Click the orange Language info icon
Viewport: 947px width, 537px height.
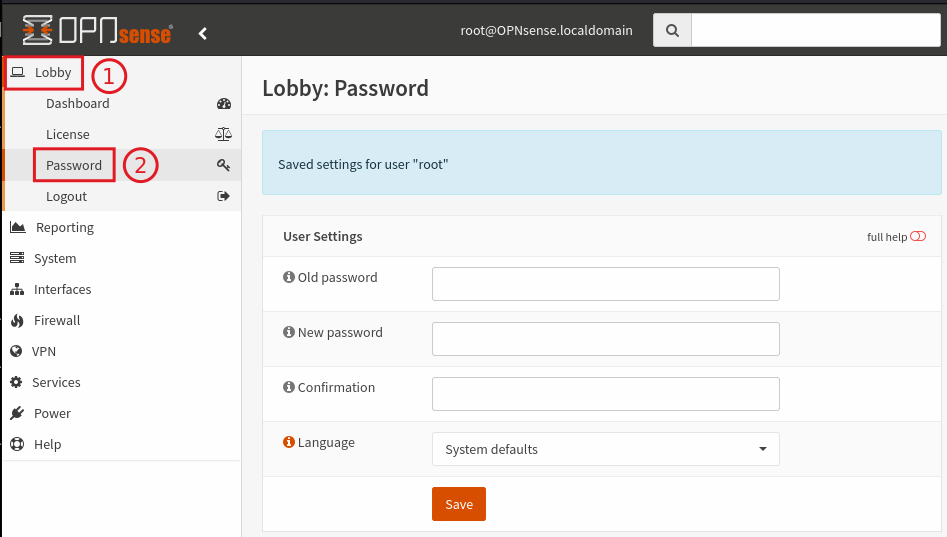289,442
